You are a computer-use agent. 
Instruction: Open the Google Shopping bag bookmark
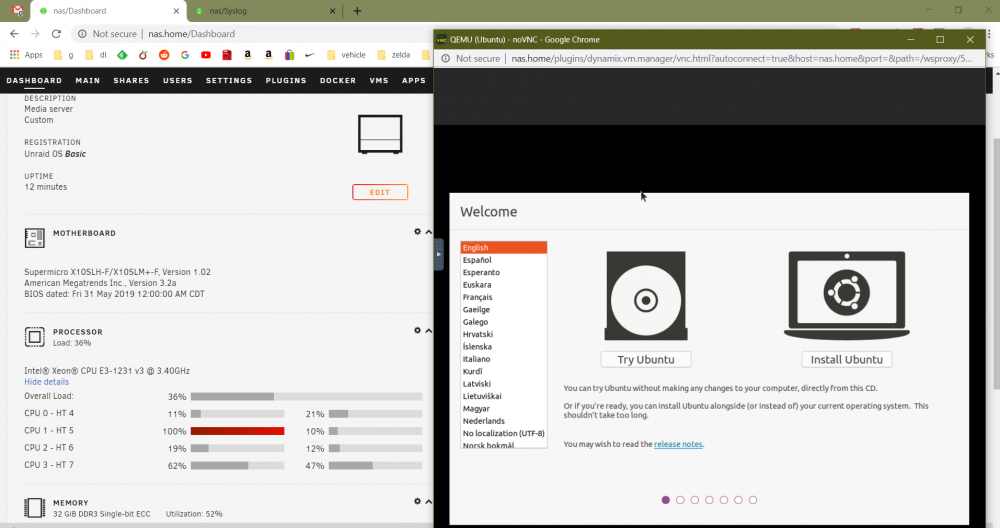pos(290,55)
